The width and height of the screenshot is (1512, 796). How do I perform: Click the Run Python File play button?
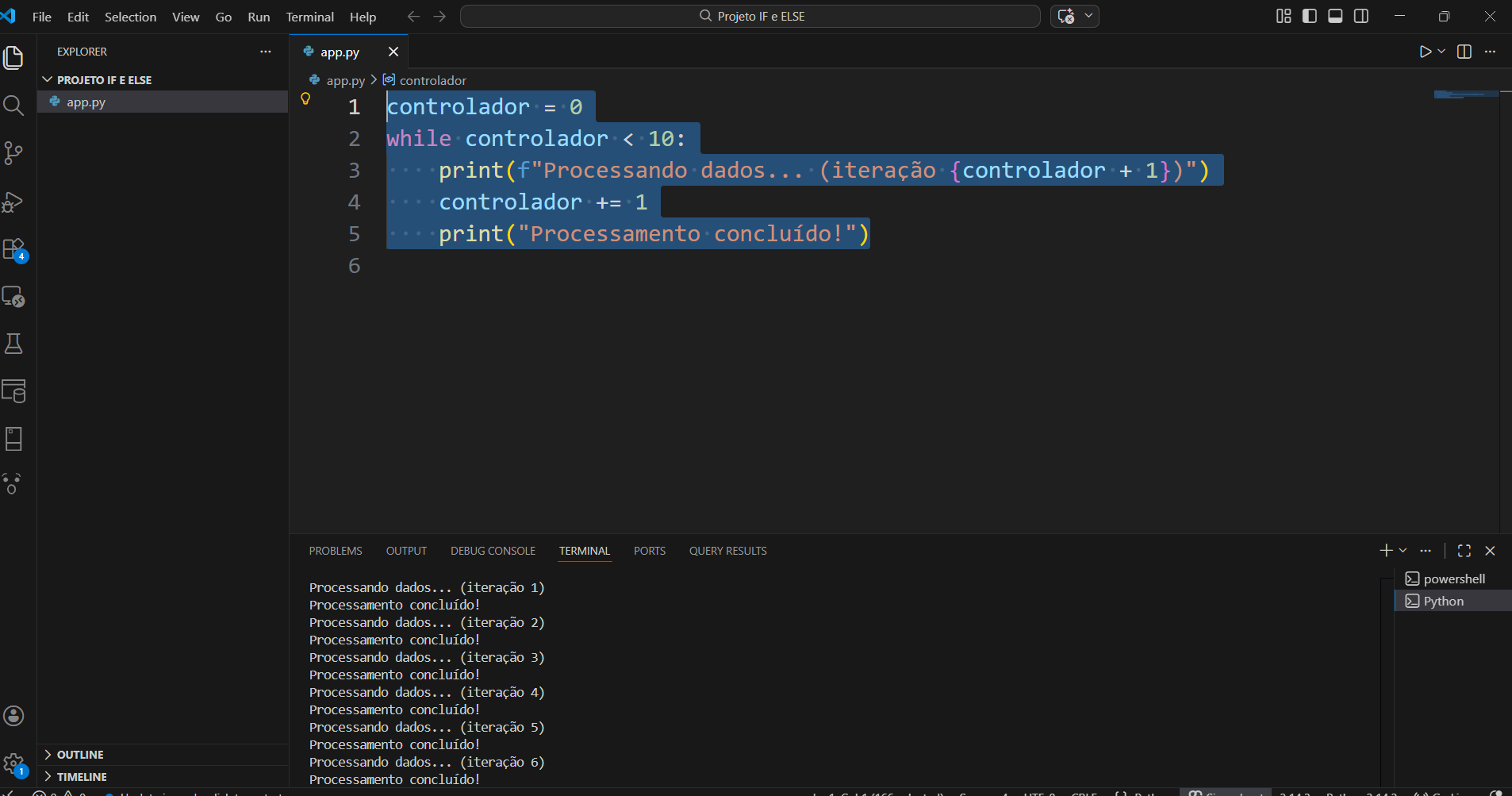(x=1425, y=52)
